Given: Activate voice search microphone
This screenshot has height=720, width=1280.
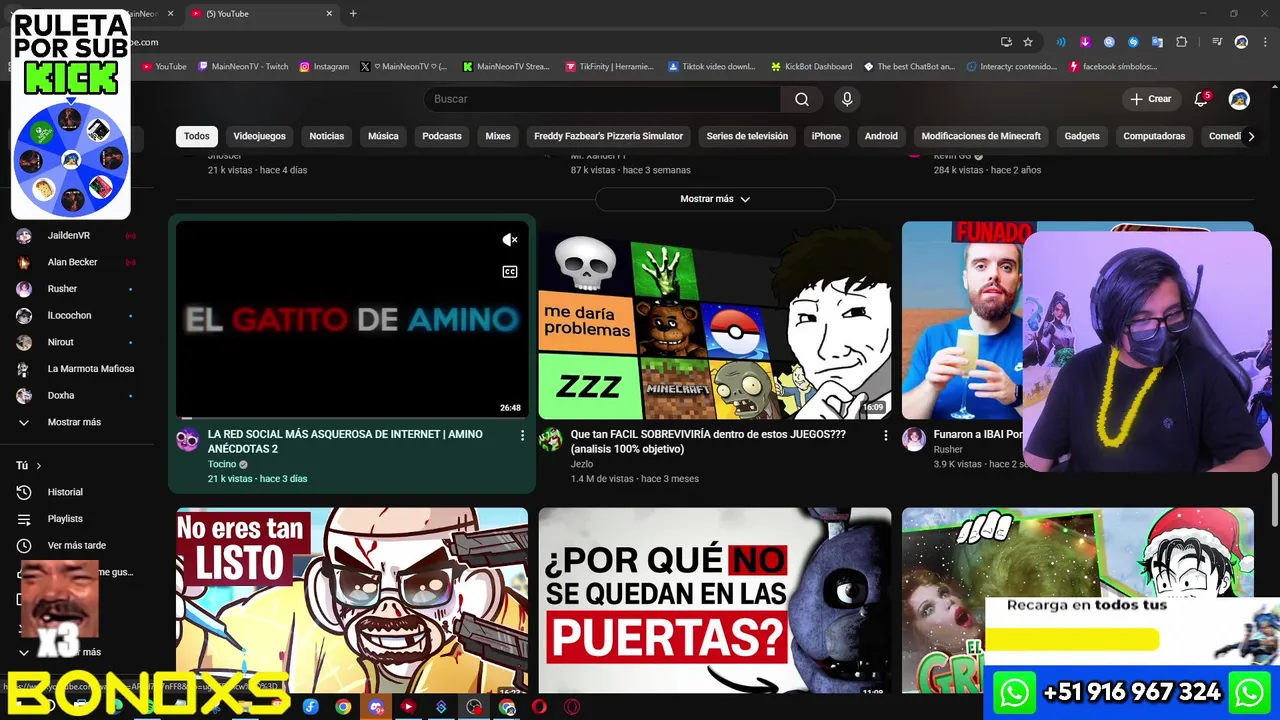Looking at the screenshot, I should [x=847, y=99].
